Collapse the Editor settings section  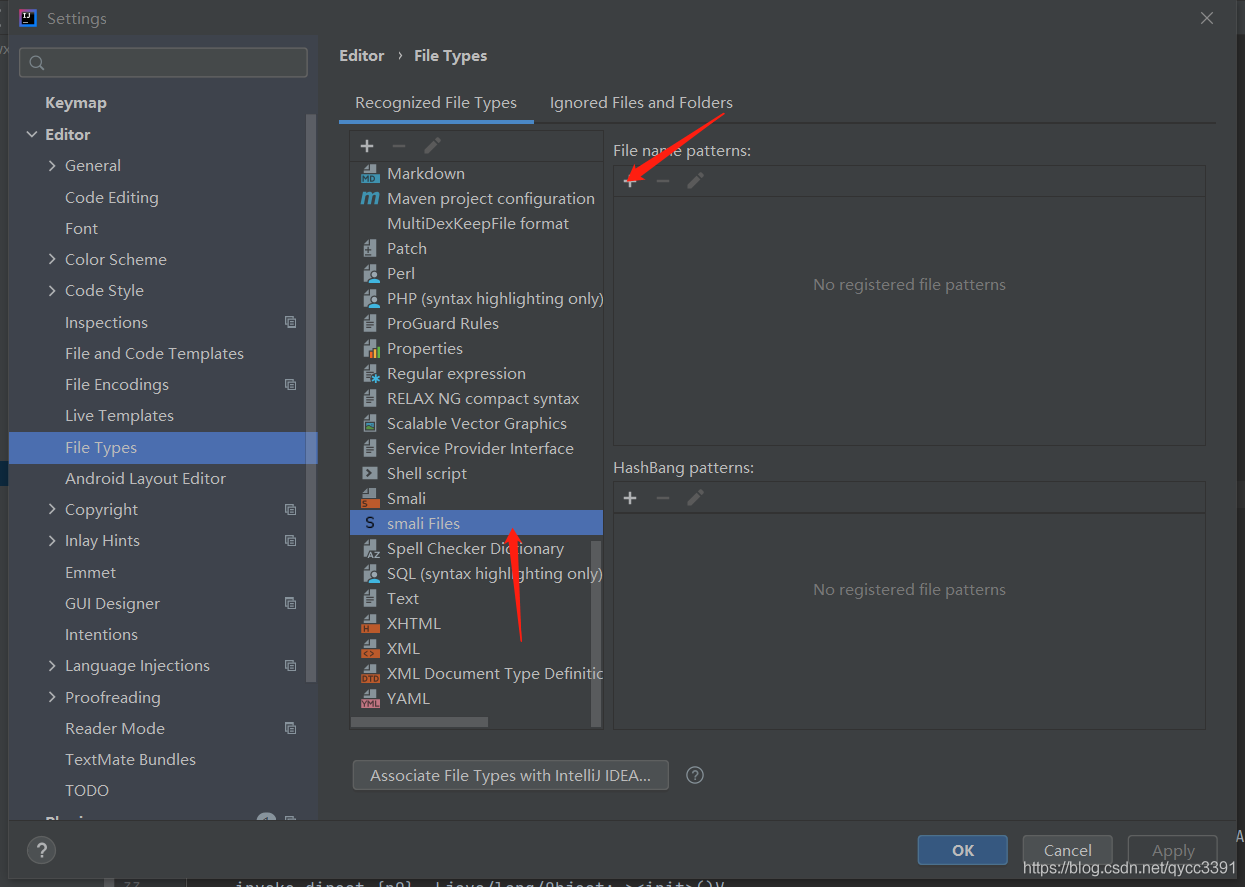[32, 134]
